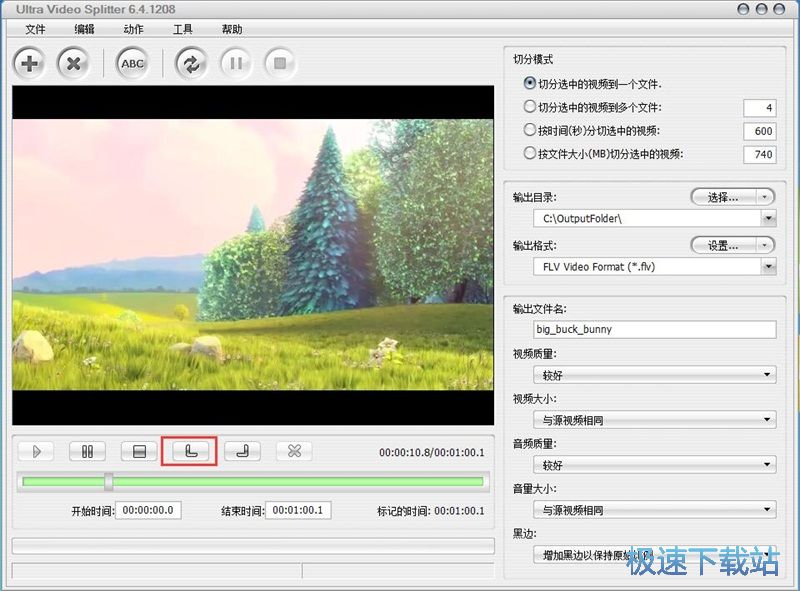This screenshot has width=800, height=591.
Task: Clear markers with the X button
Action: 294,451
